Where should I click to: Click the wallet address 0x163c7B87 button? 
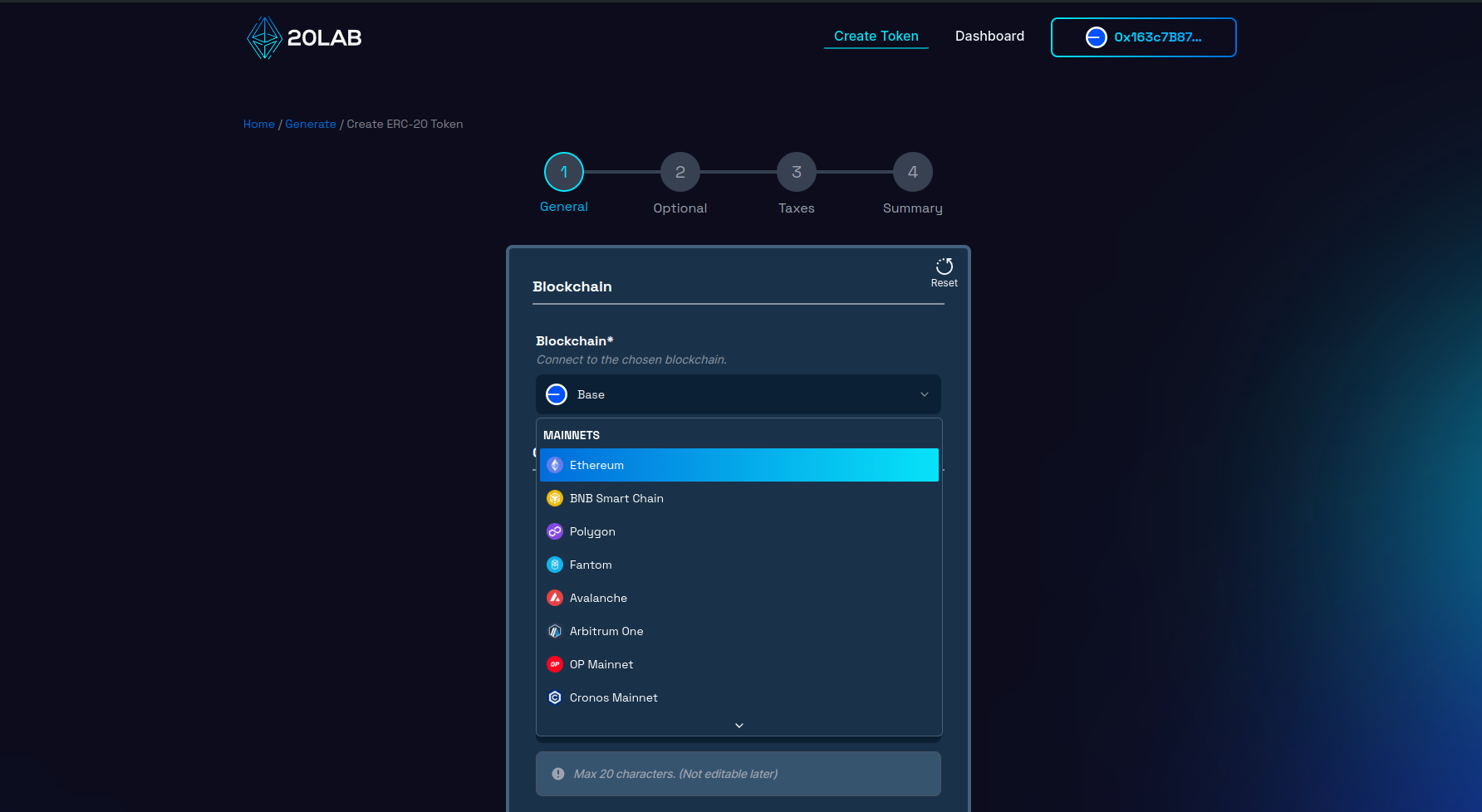pos(1144,37)
